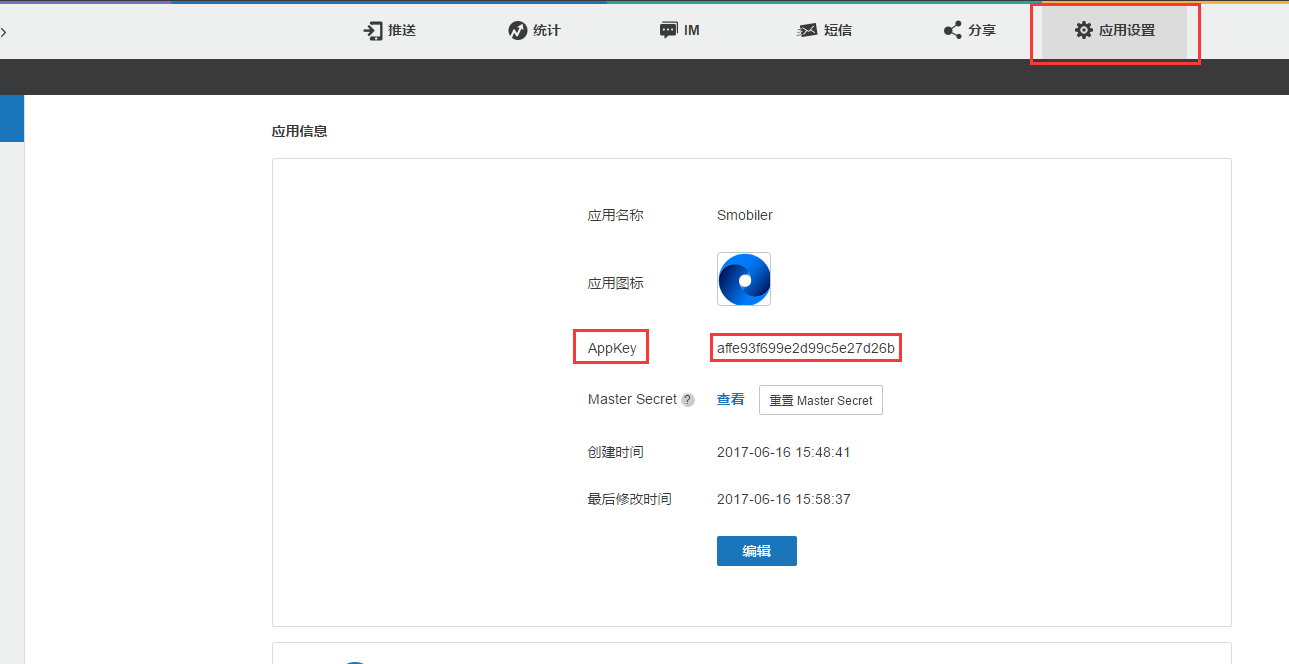Expand the sidebar with the chevron arrow
This screenshot has width=1289, height=664.
4,32
